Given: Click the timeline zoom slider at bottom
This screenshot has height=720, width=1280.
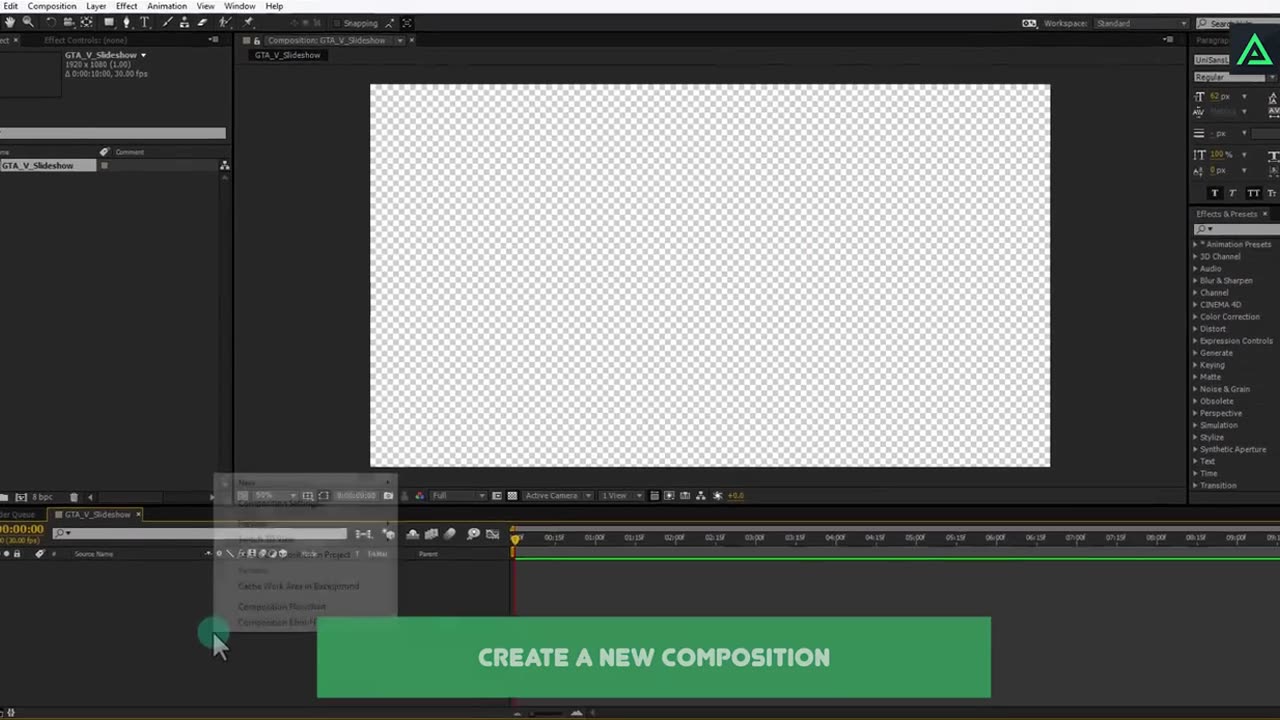Looking at the screenshot, I should tap(548, 713).
